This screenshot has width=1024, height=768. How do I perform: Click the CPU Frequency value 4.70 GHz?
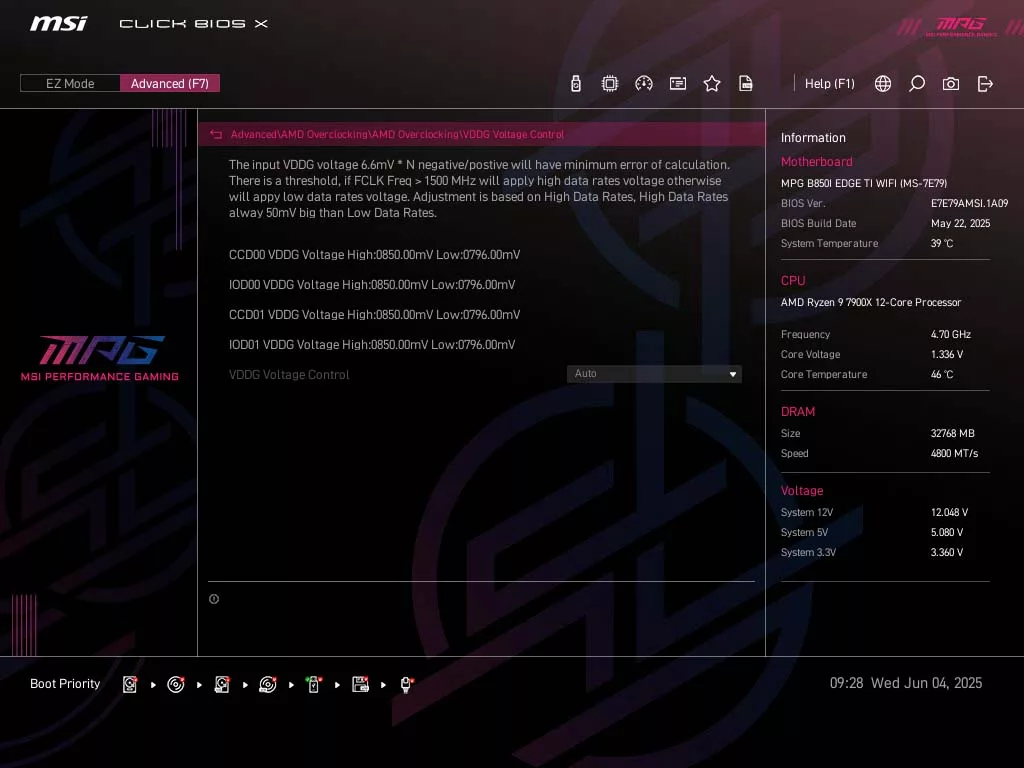[x=950, y=334]
